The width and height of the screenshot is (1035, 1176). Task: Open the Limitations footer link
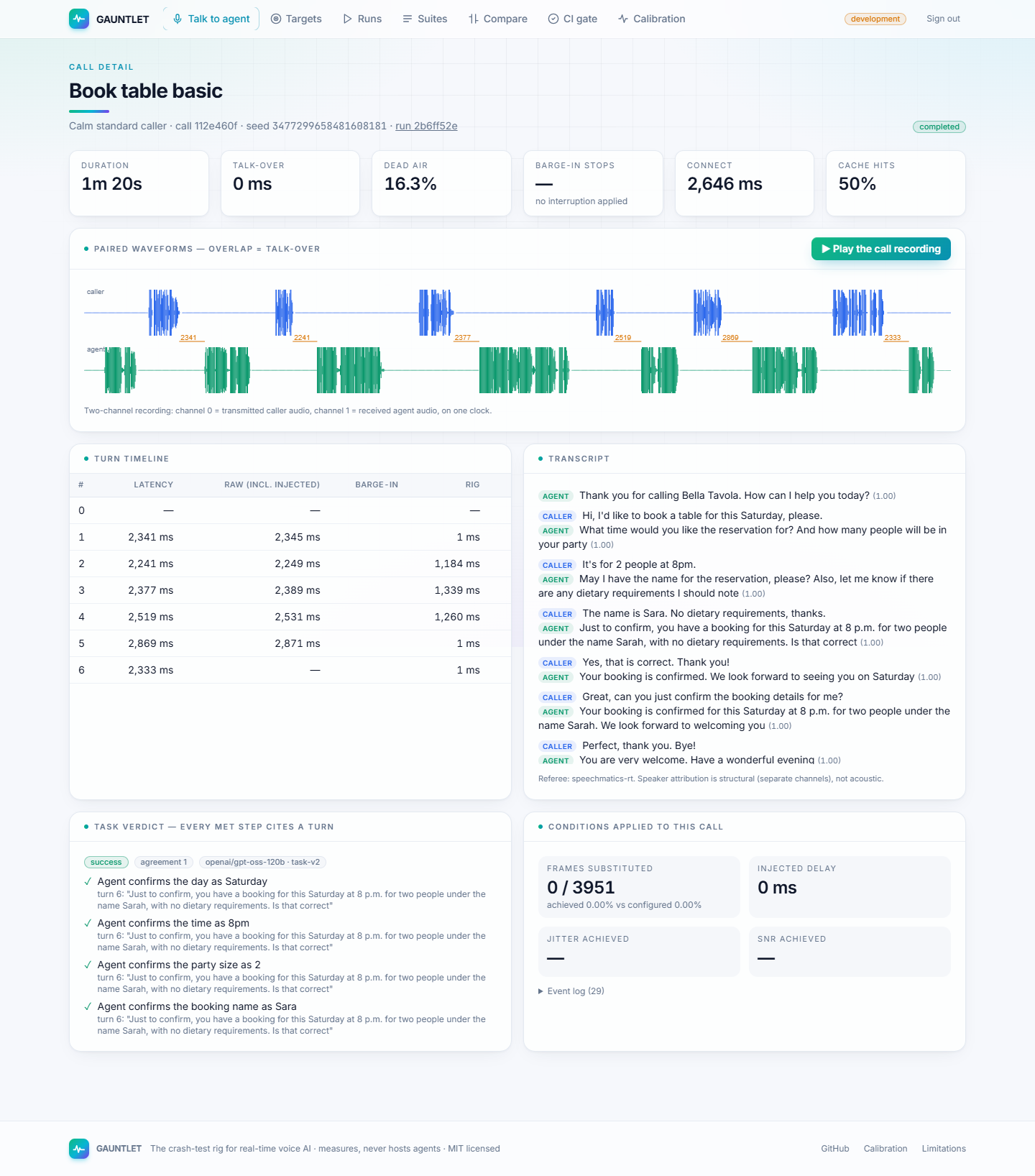[x=944, y=1149]
